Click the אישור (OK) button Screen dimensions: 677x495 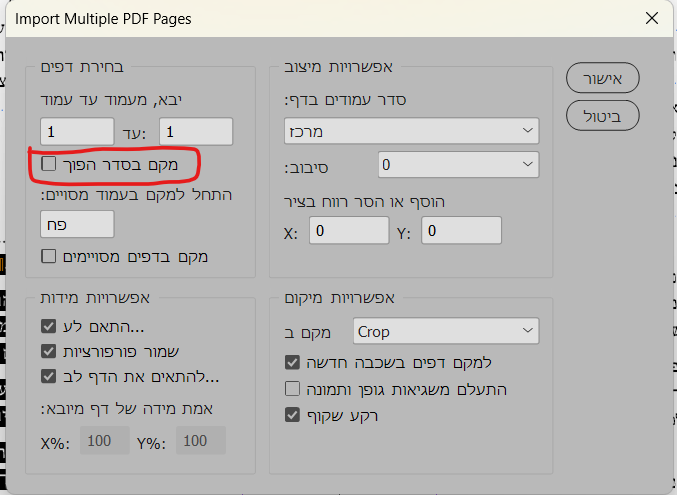602,77
